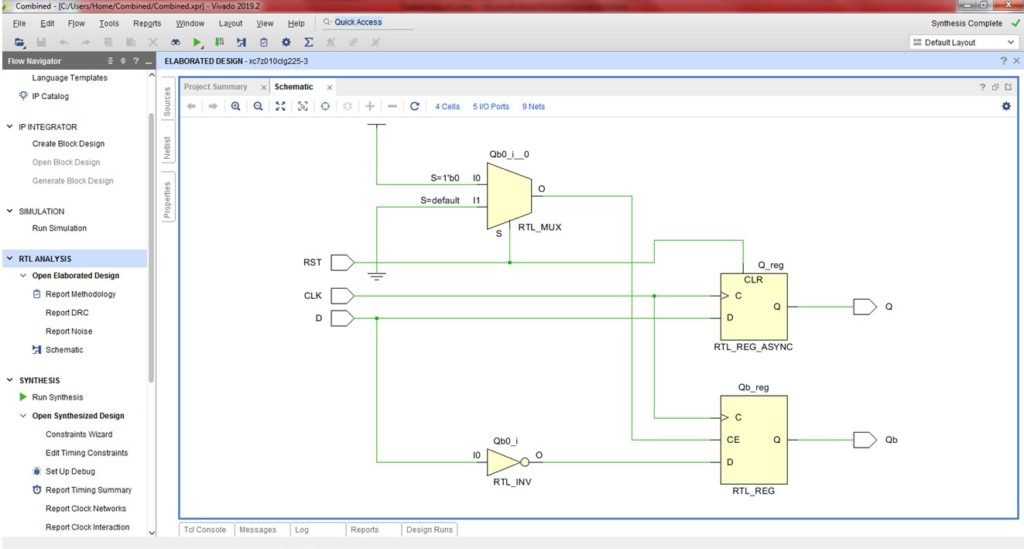Zoom out on the schematic
This screenshot has width=1024, height=549.
[258, 106]
